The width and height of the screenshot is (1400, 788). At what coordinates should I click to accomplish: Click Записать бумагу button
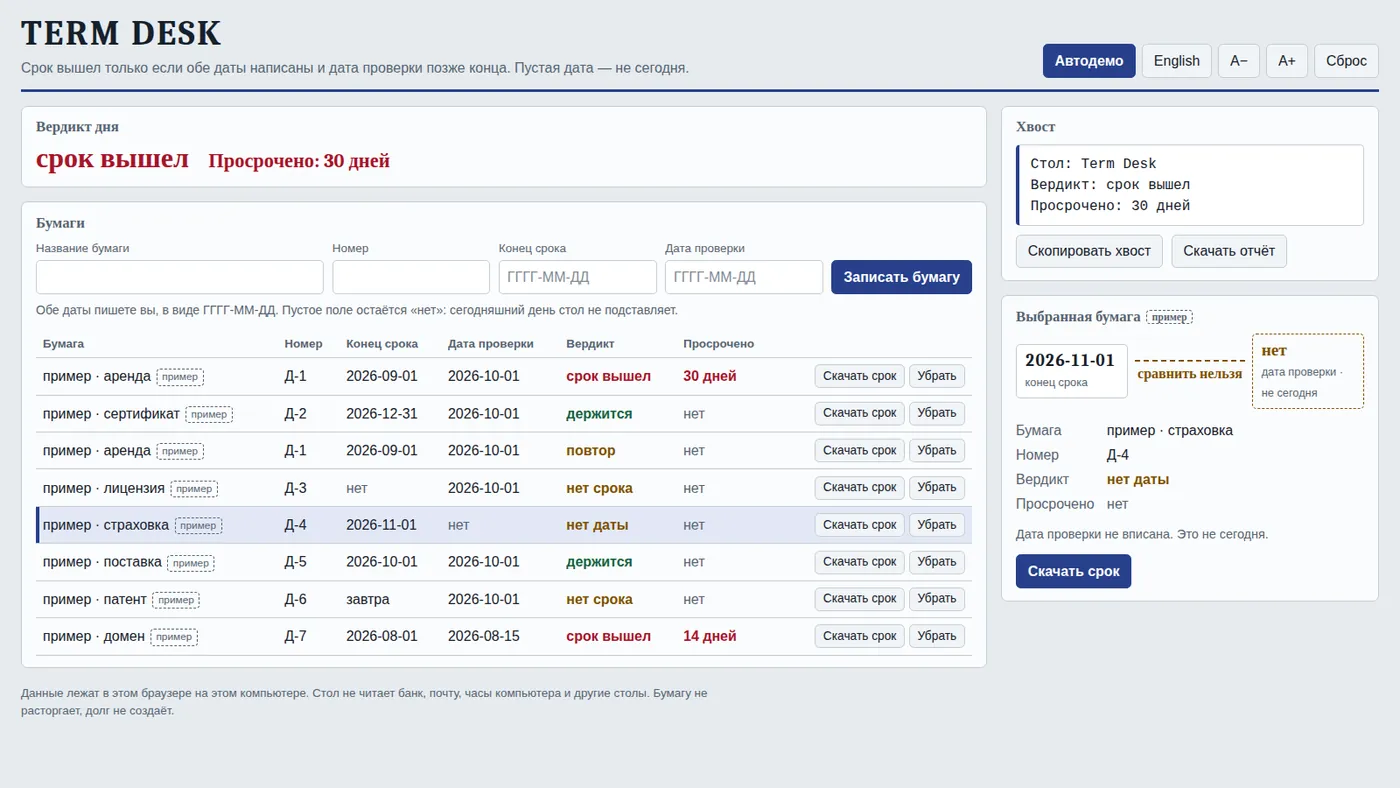901,277
